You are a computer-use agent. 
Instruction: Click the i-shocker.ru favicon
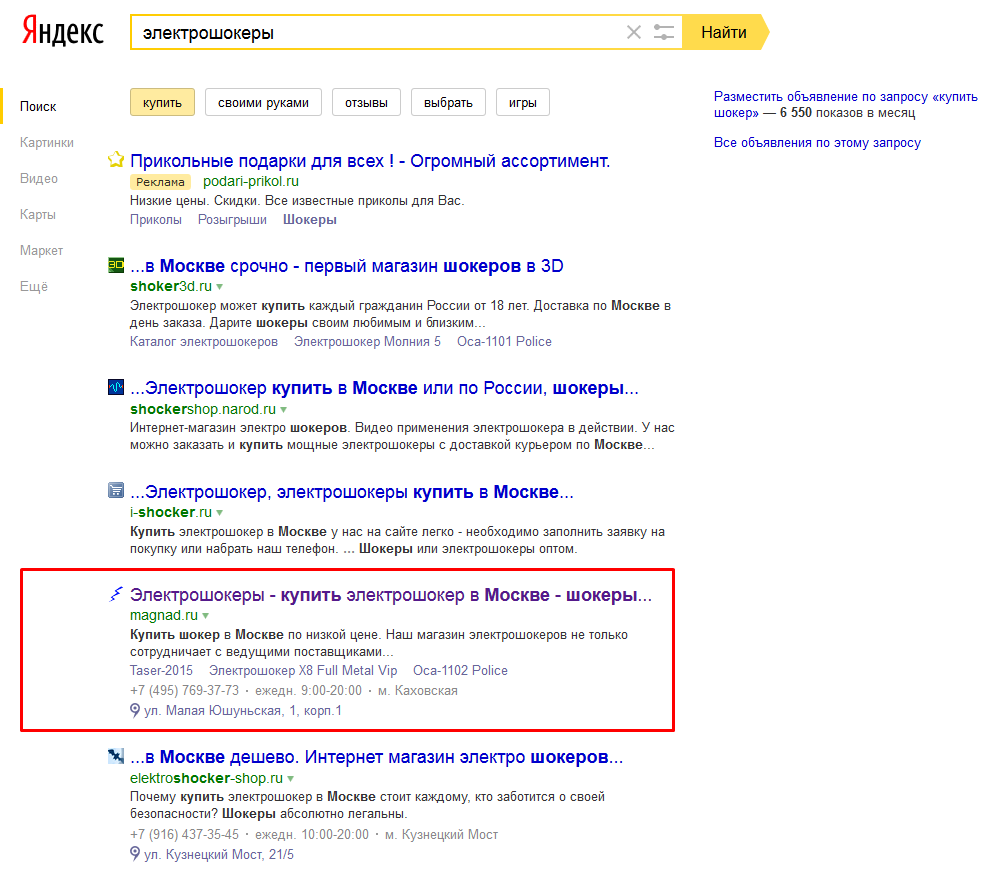point(116,490)
